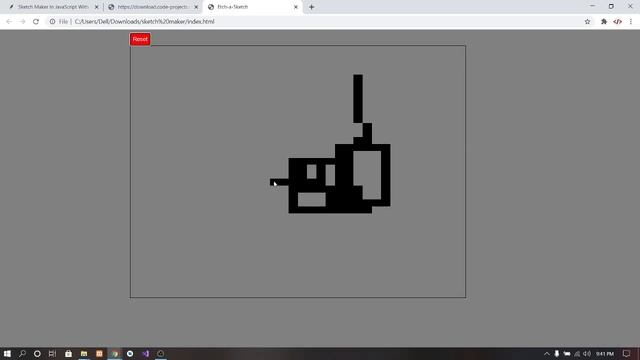640x360 pixels.
Task: Open the clock showing 9:41 PM
Action: point(605,353)
